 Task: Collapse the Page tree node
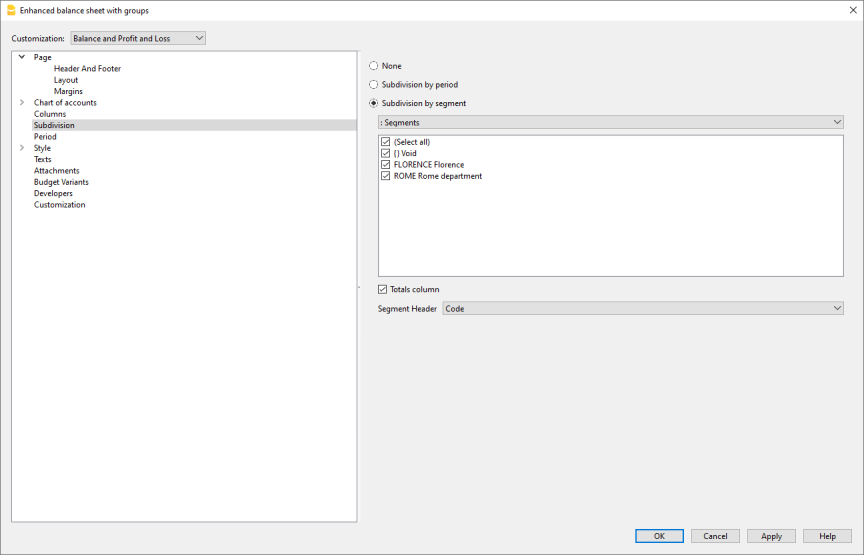(x=22, y=57)
